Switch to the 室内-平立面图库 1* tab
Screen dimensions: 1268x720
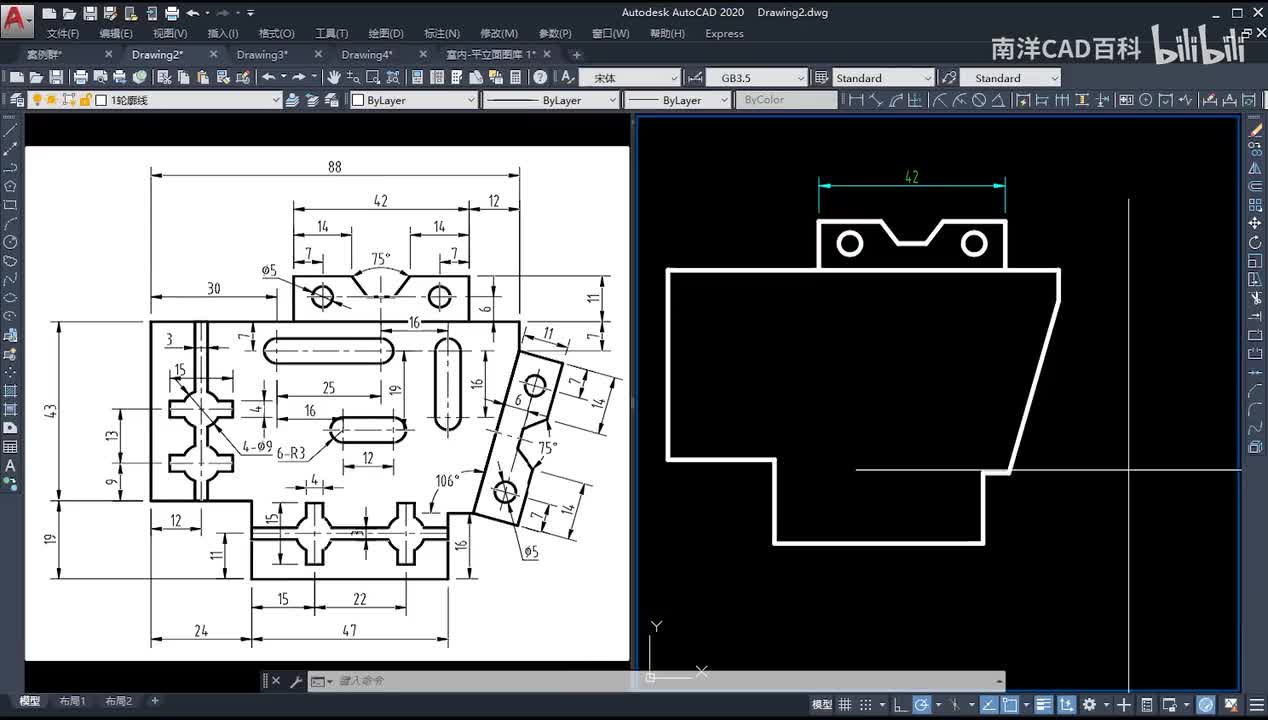coord(490,54)
